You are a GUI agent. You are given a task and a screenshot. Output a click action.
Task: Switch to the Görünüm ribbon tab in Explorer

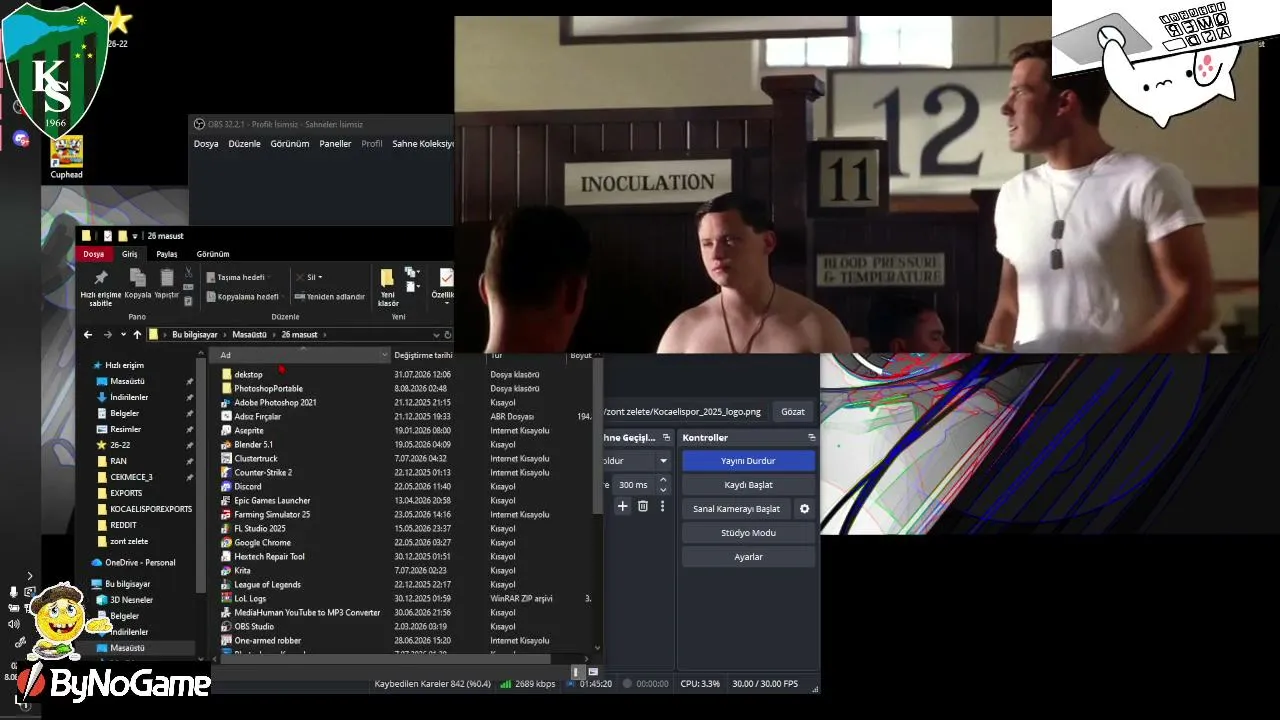click(x=213, y=254)
